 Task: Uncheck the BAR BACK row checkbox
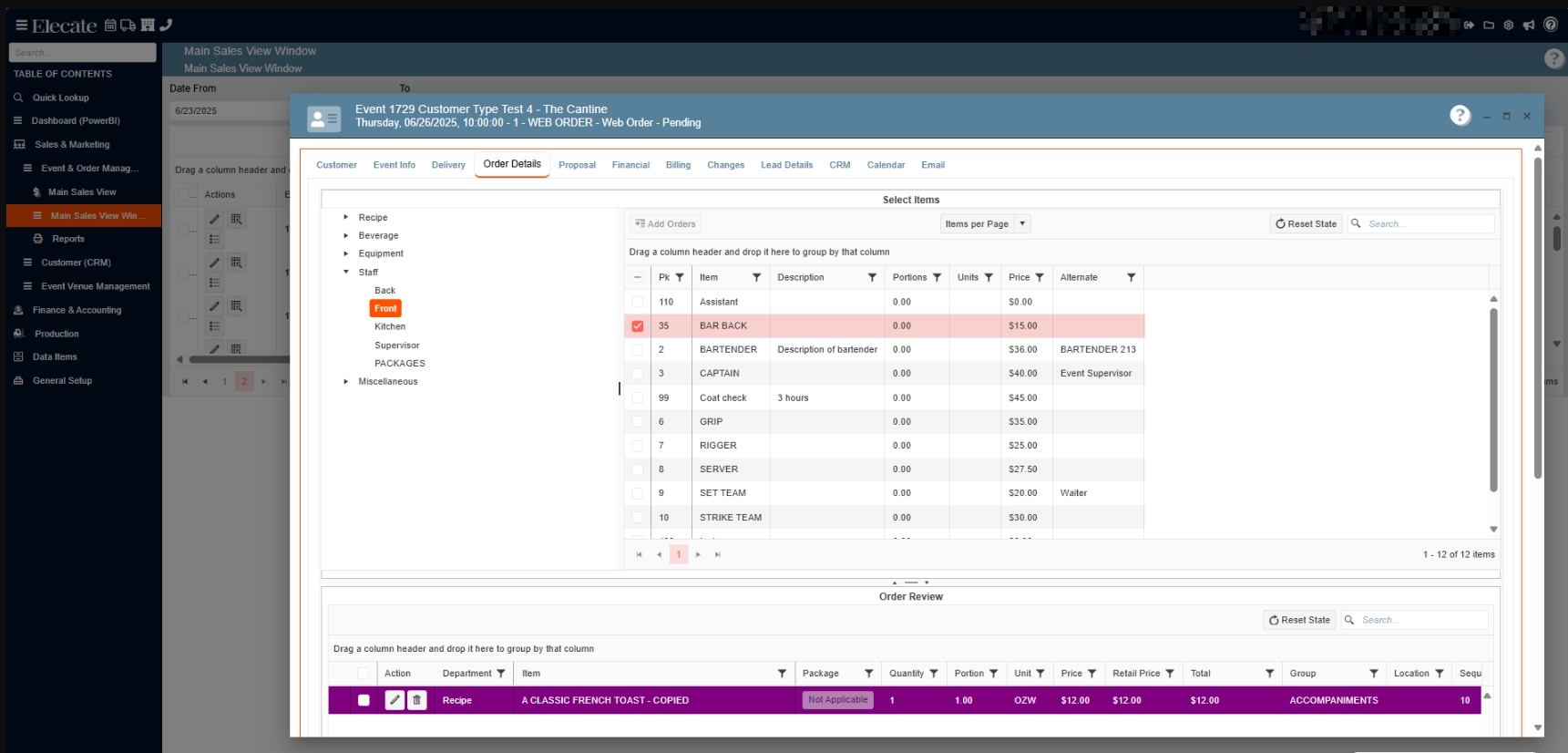tap(638, 326)
